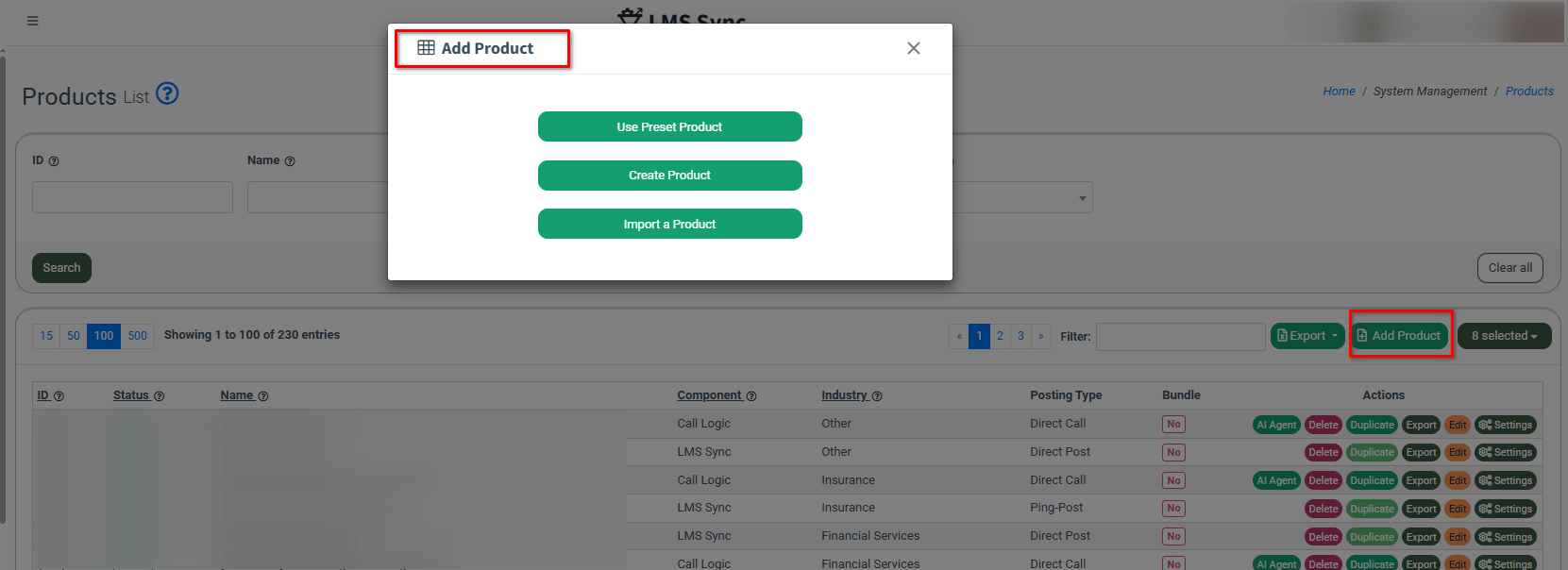Open the hamburger menu in the header
Viewport: 1568px width, 570px height.
pyautogui.click(x=33, y=21)
